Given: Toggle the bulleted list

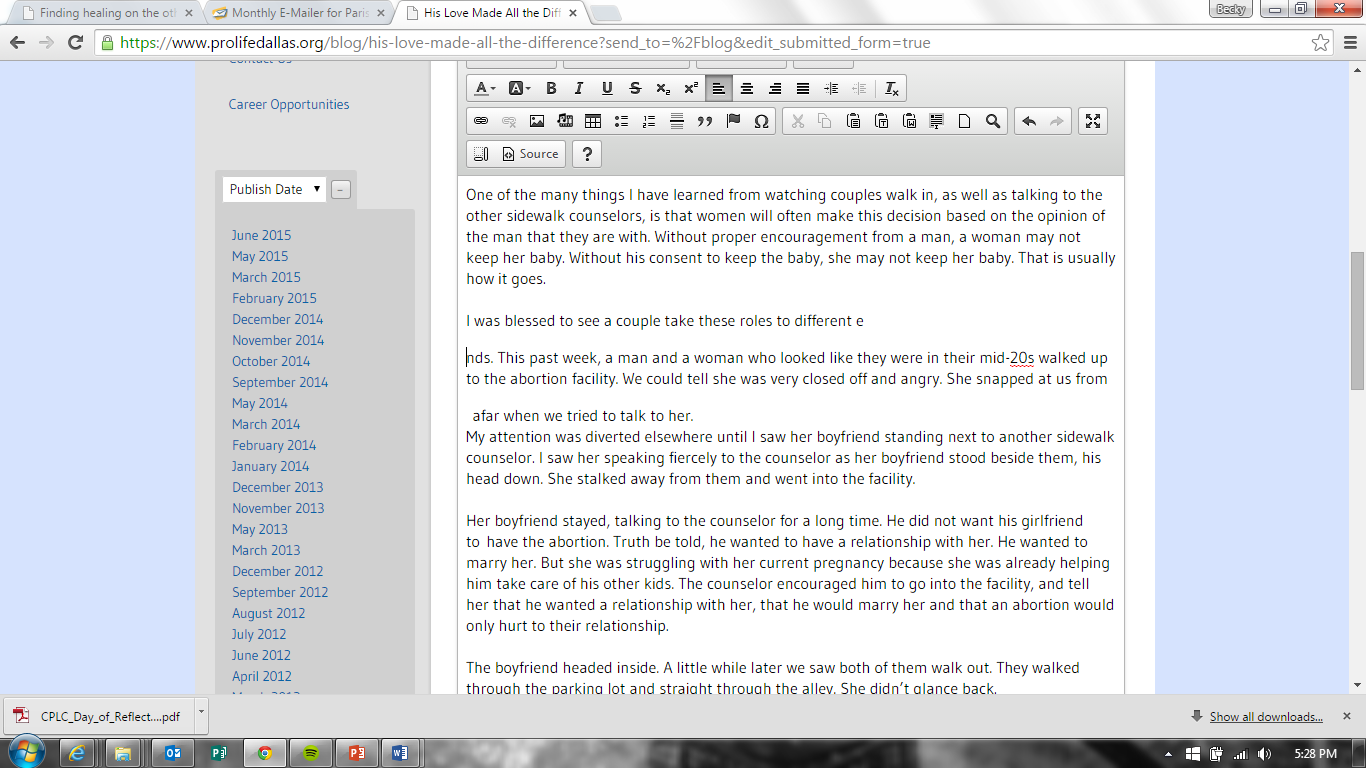Looking at the screenshot, I should tap(621, 121).
